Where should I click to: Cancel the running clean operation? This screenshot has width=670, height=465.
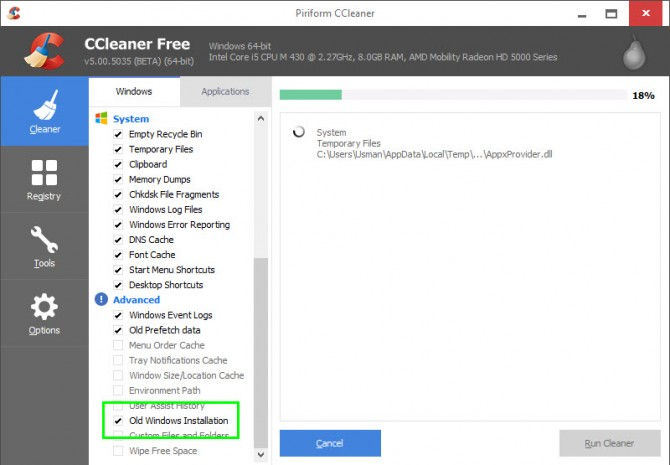pos(330,443)
